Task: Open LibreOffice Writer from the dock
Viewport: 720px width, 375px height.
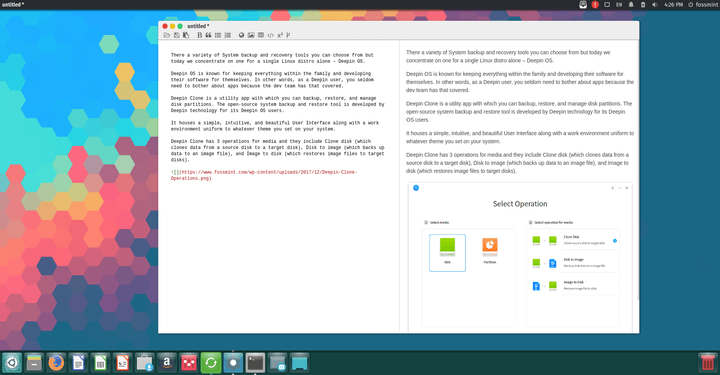Action: pos(79,363)
